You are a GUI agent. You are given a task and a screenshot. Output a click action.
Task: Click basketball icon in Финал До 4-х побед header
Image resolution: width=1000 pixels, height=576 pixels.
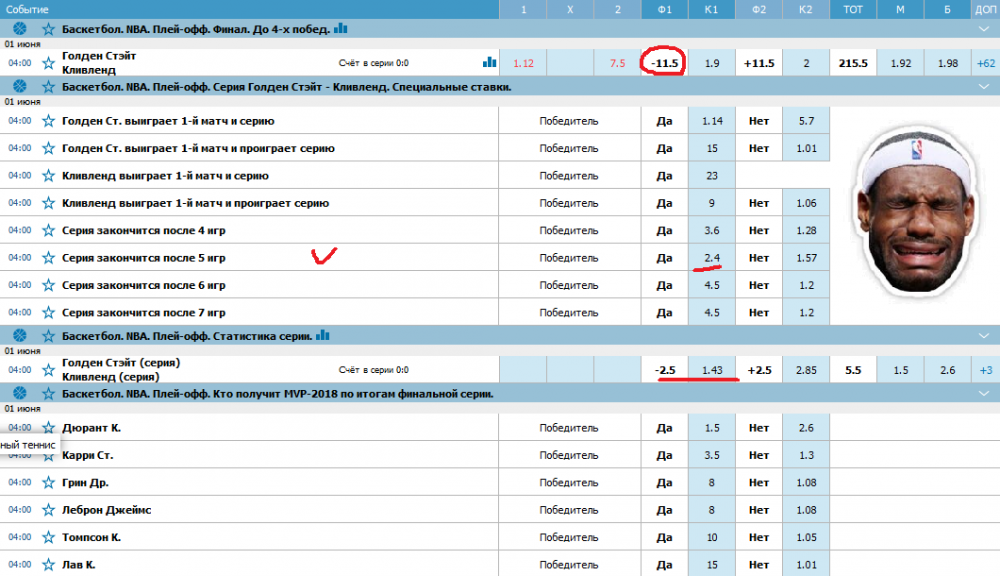(21, 29)
